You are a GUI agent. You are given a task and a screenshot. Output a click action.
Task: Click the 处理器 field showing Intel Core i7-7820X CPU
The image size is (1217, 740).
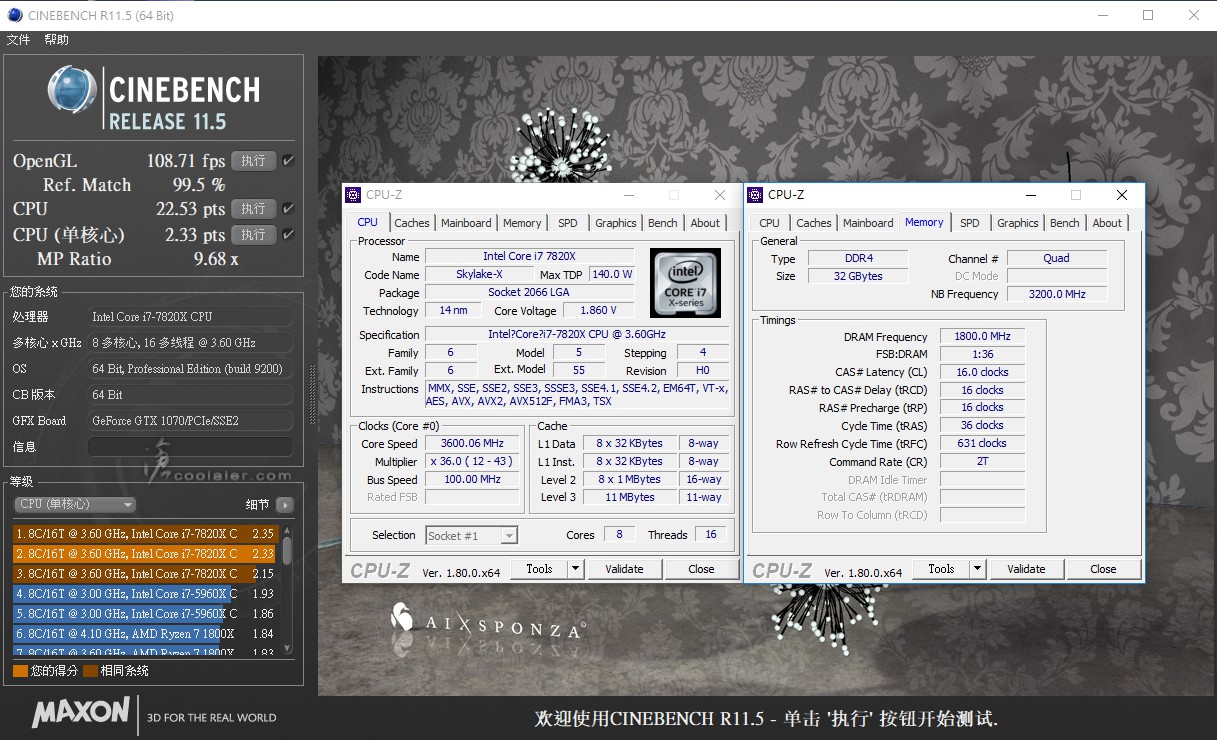pyautogui.click(x=190, y=317)
